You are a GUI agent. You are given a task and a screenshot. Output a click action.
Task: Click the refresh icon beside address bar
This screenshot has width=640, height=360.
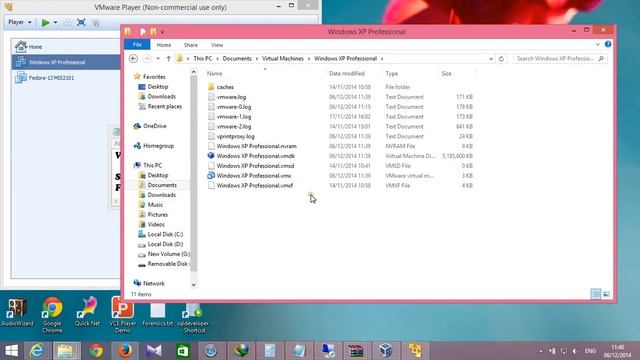coord(501,59)
